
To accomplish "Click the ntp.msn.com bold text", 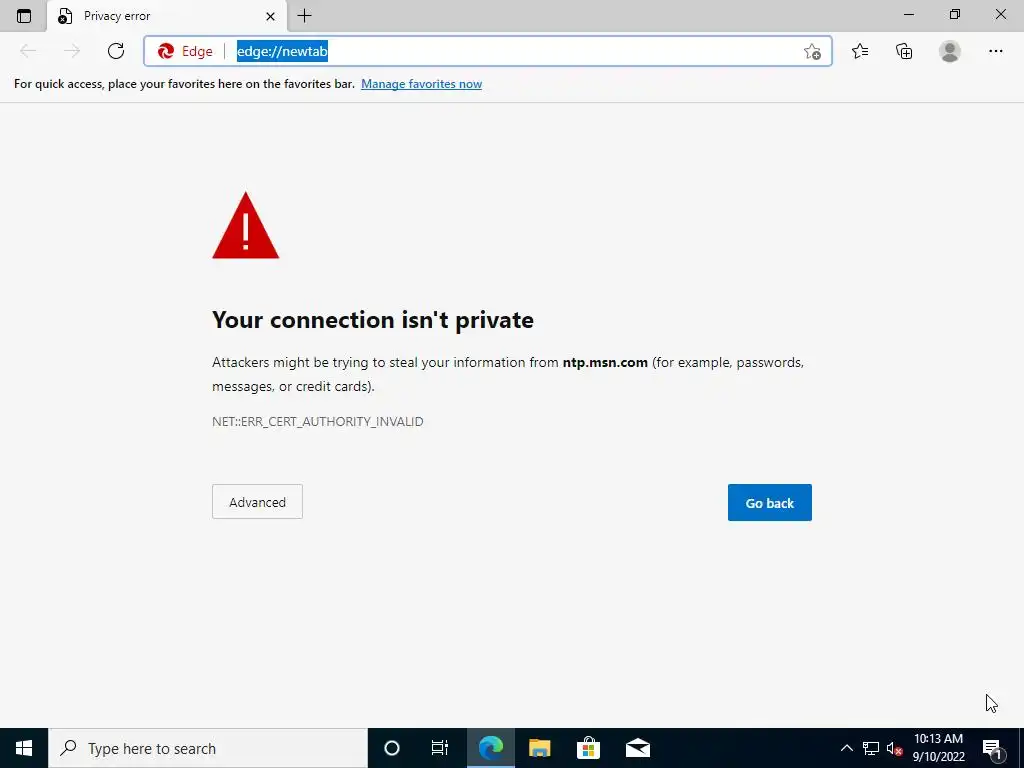I will 605,362.
